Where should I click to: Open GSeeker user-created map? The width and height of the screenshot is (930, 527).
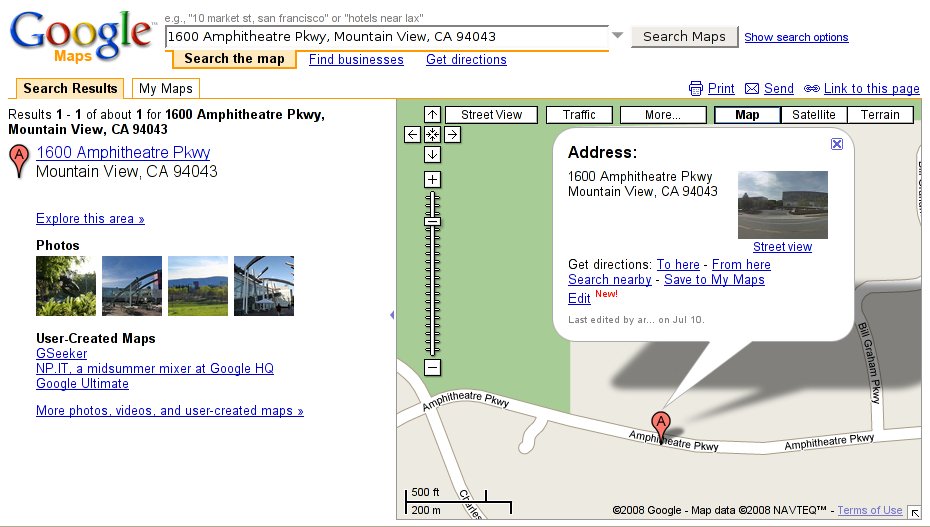point(61,353)
